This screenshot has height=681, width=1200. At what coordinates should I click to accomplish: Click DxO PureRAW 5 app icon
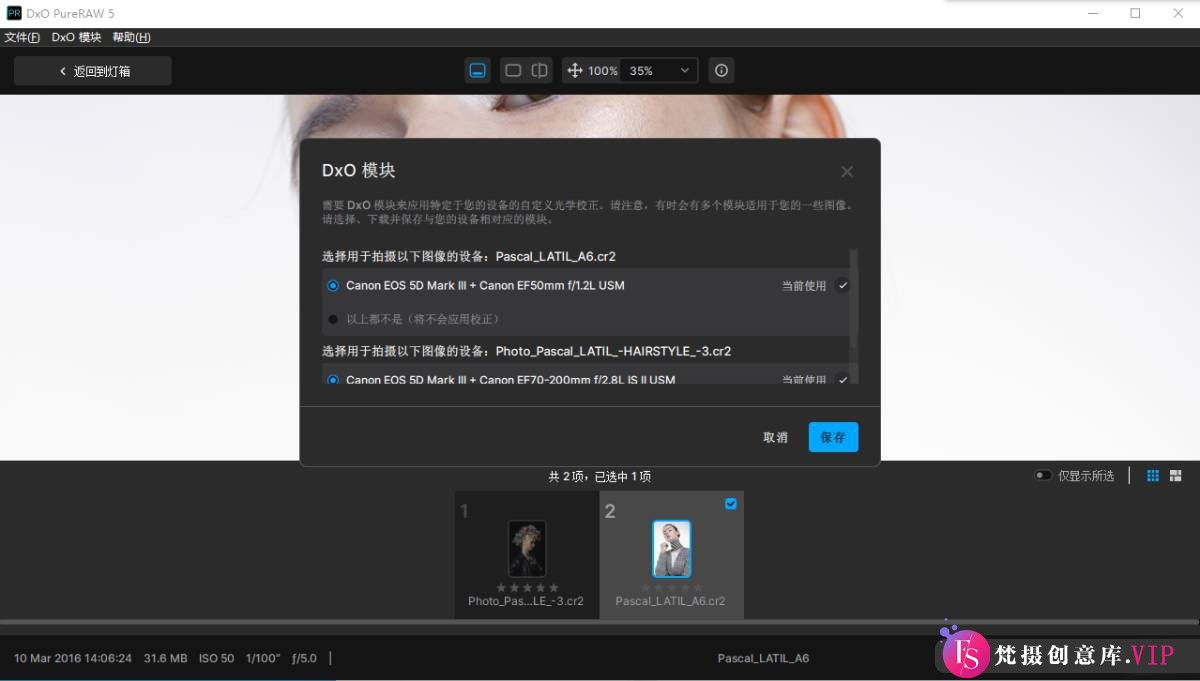(x=14, y=13)
